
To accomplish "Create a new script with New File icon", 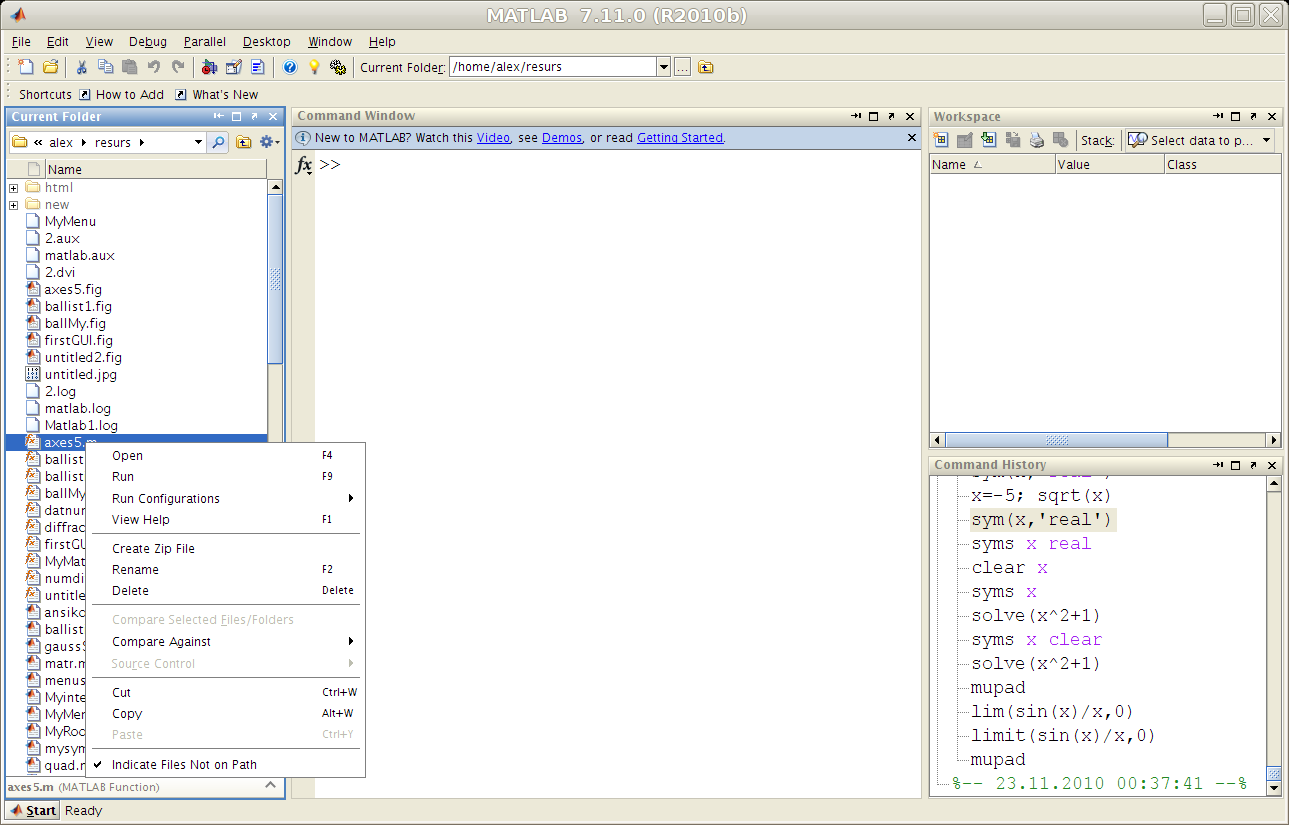I will tap(26, 67).
